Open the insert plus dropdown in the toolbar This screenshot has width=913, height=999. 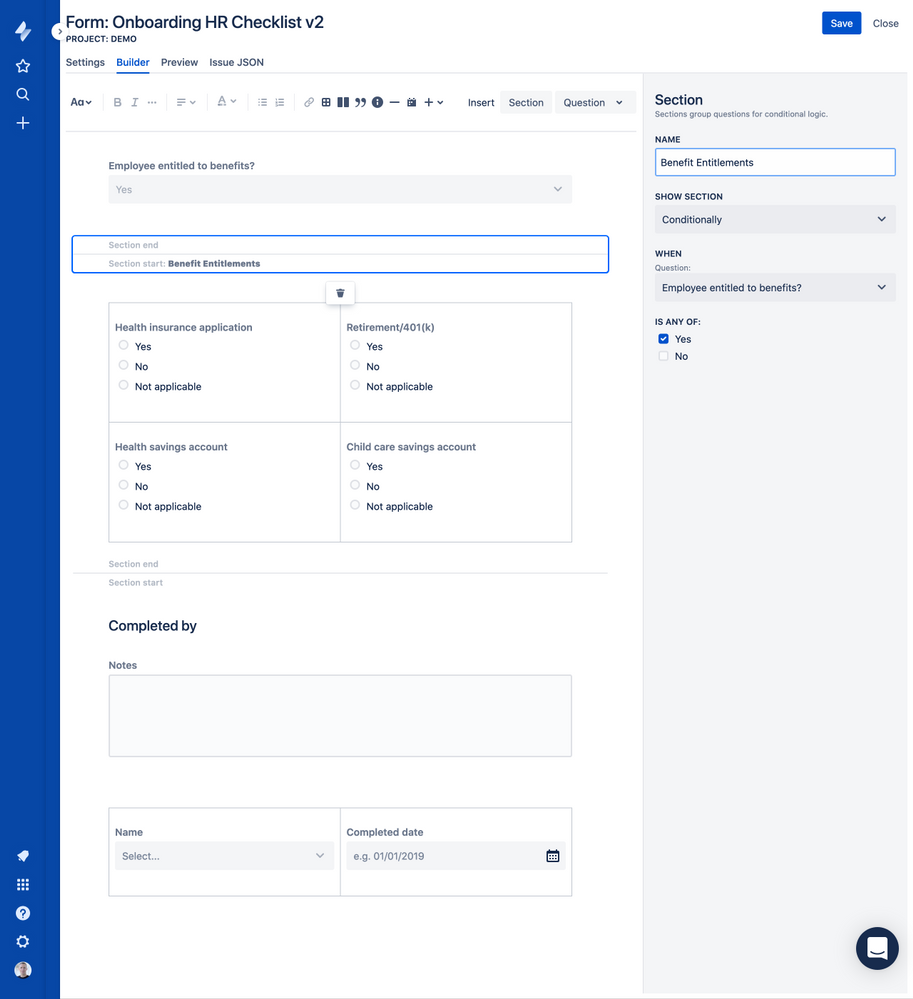coord(433,103)
